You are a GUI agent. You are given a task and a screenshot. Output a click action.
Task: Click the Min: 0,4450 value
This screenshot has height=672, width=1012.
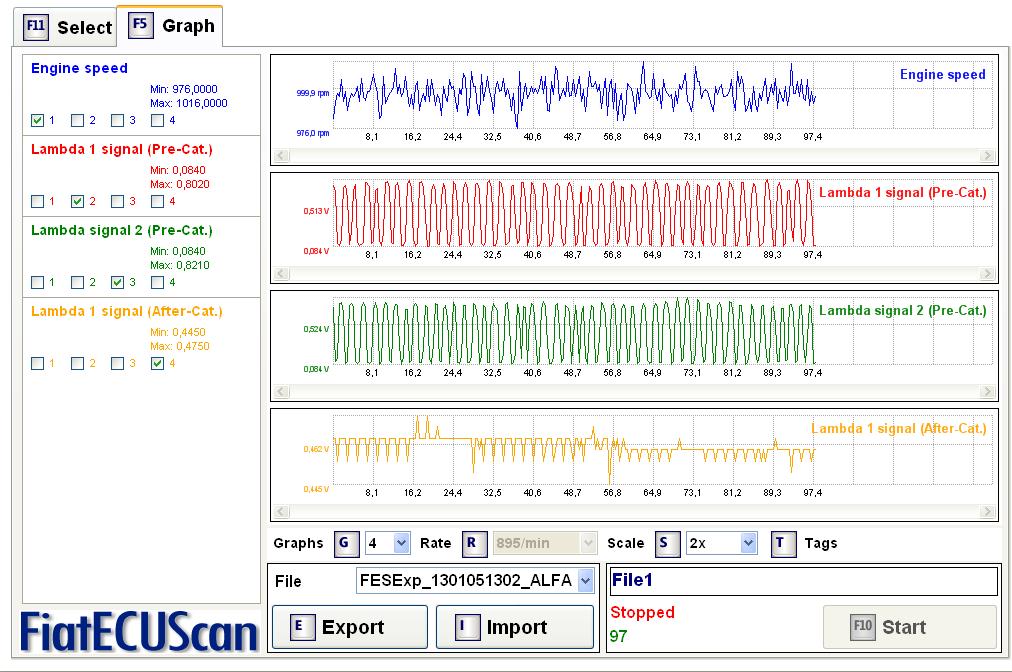tap(178, 332)
